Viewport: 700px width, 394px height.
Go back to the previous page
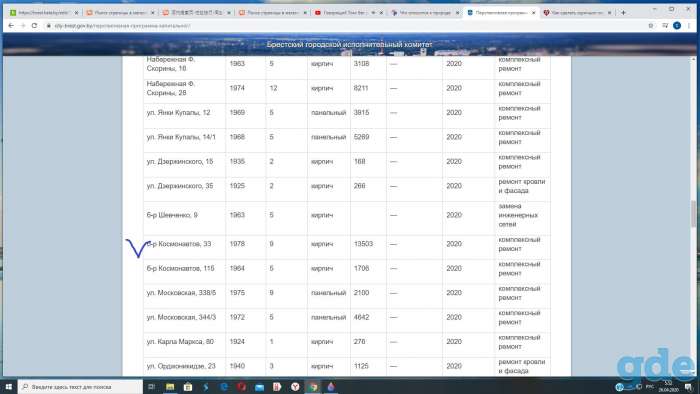11,26
